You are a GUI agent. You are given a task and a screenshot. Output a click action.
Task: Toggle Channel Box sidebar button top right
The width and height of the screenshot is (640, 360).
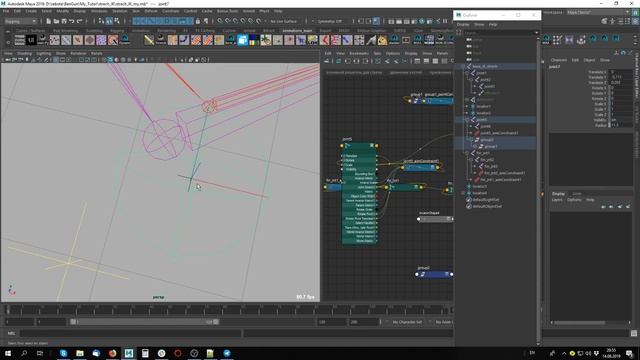(x=636, y=21)
